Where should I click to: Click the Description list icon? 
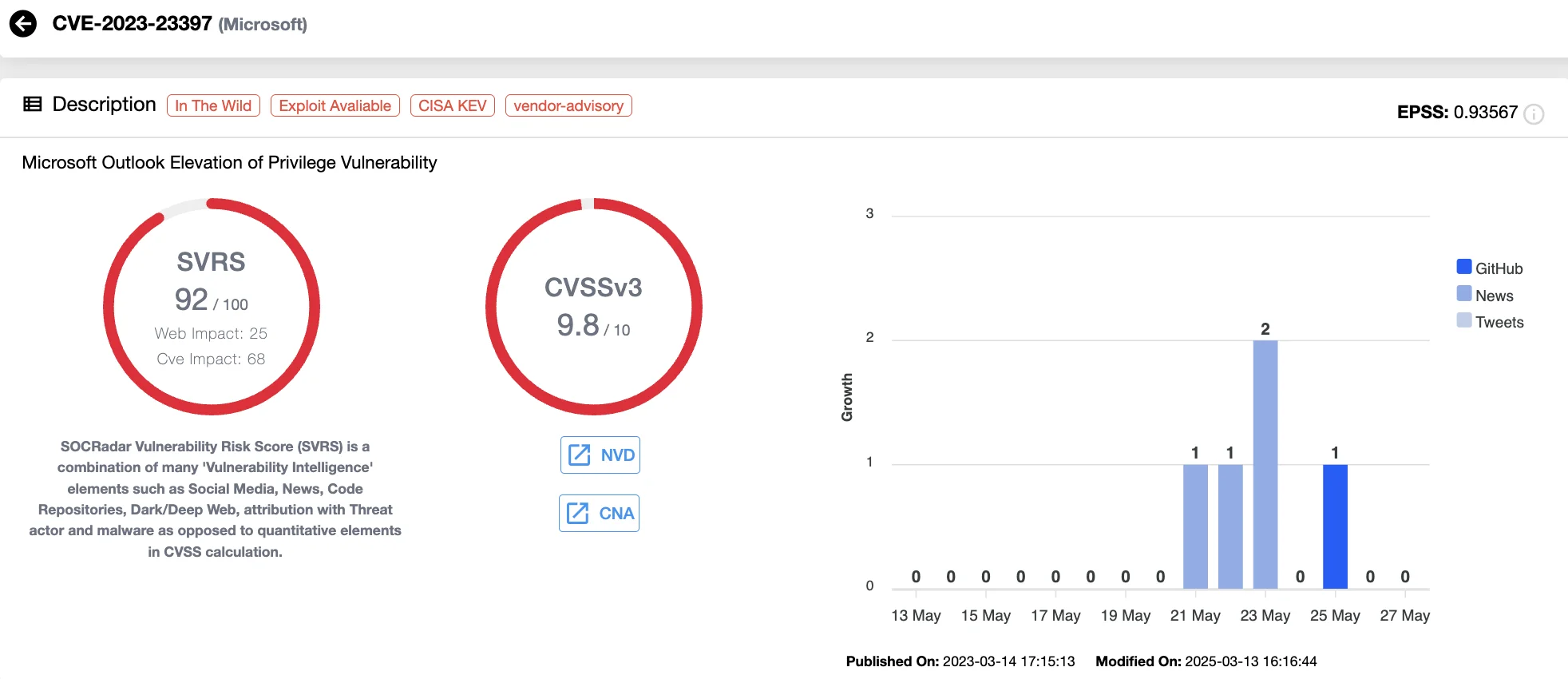coord(33,105)
